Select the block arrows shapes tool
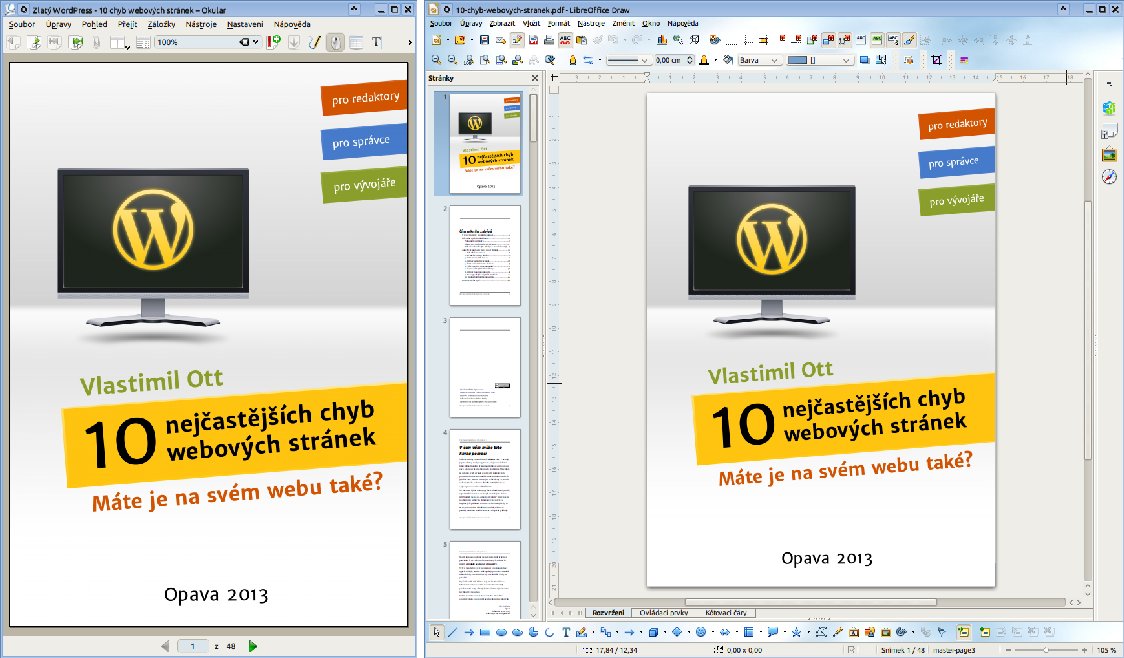This screenshot has height=658, width=1124. (725, 632)
